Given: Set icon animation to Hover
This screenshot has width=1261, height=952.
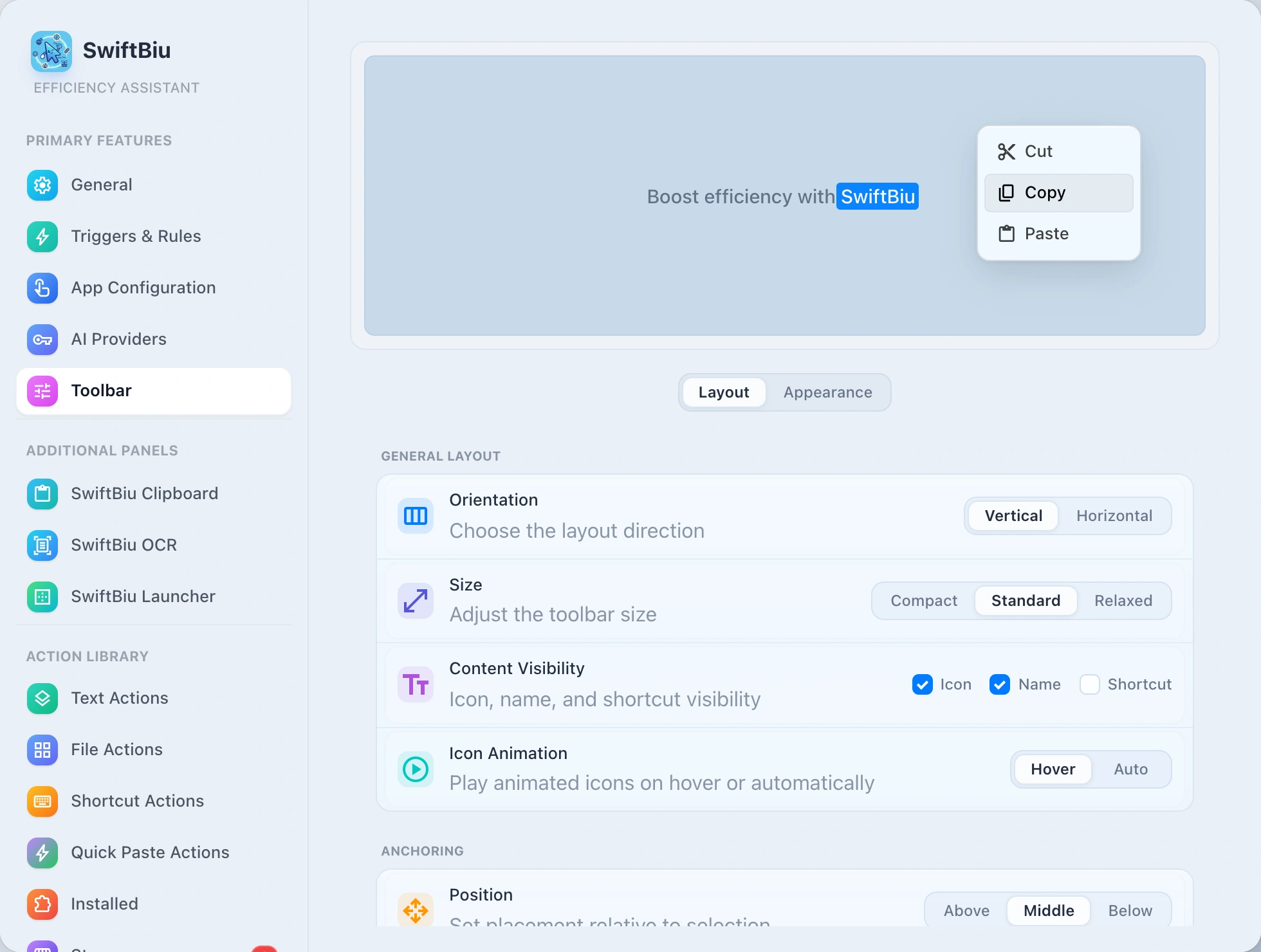Looking at the screenshot, I should click(x=1053, y=769).
